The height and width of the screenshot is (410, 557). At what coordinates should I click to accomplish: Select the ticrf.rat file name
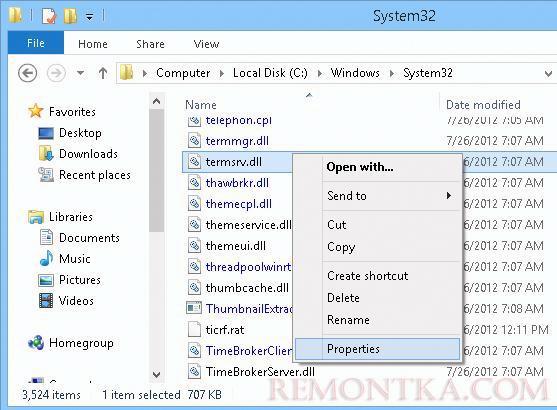tap(225, 330)
